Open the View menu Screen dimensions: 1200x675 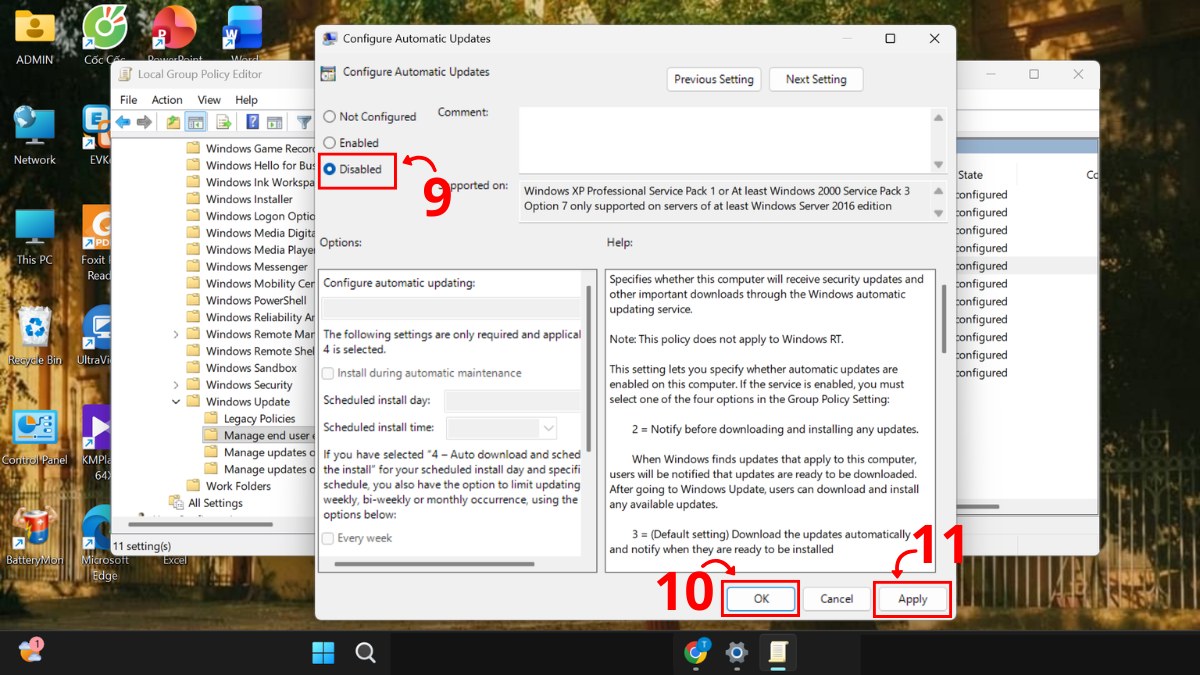pos(208,99)
